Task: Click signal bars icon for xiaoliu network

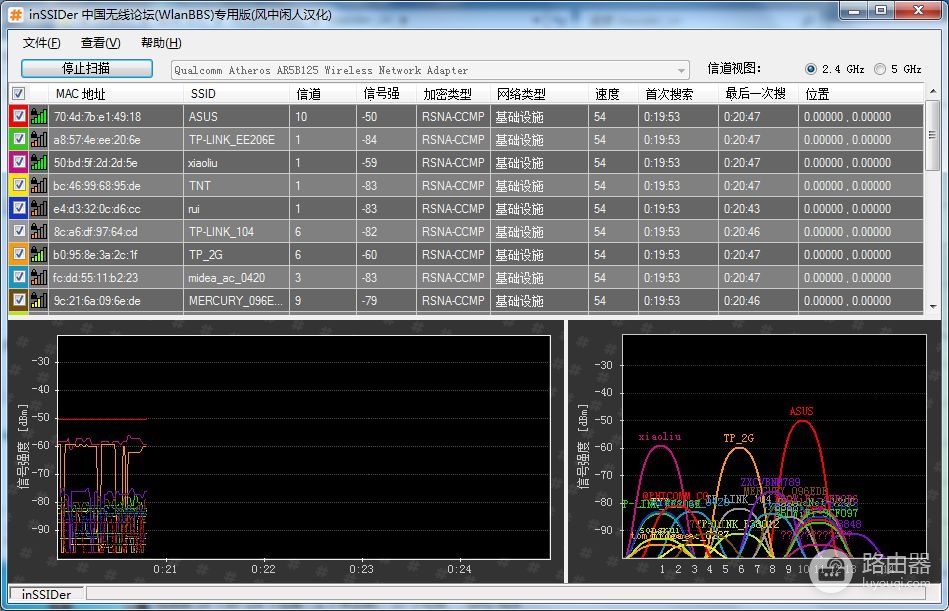Action: [39, 162]
